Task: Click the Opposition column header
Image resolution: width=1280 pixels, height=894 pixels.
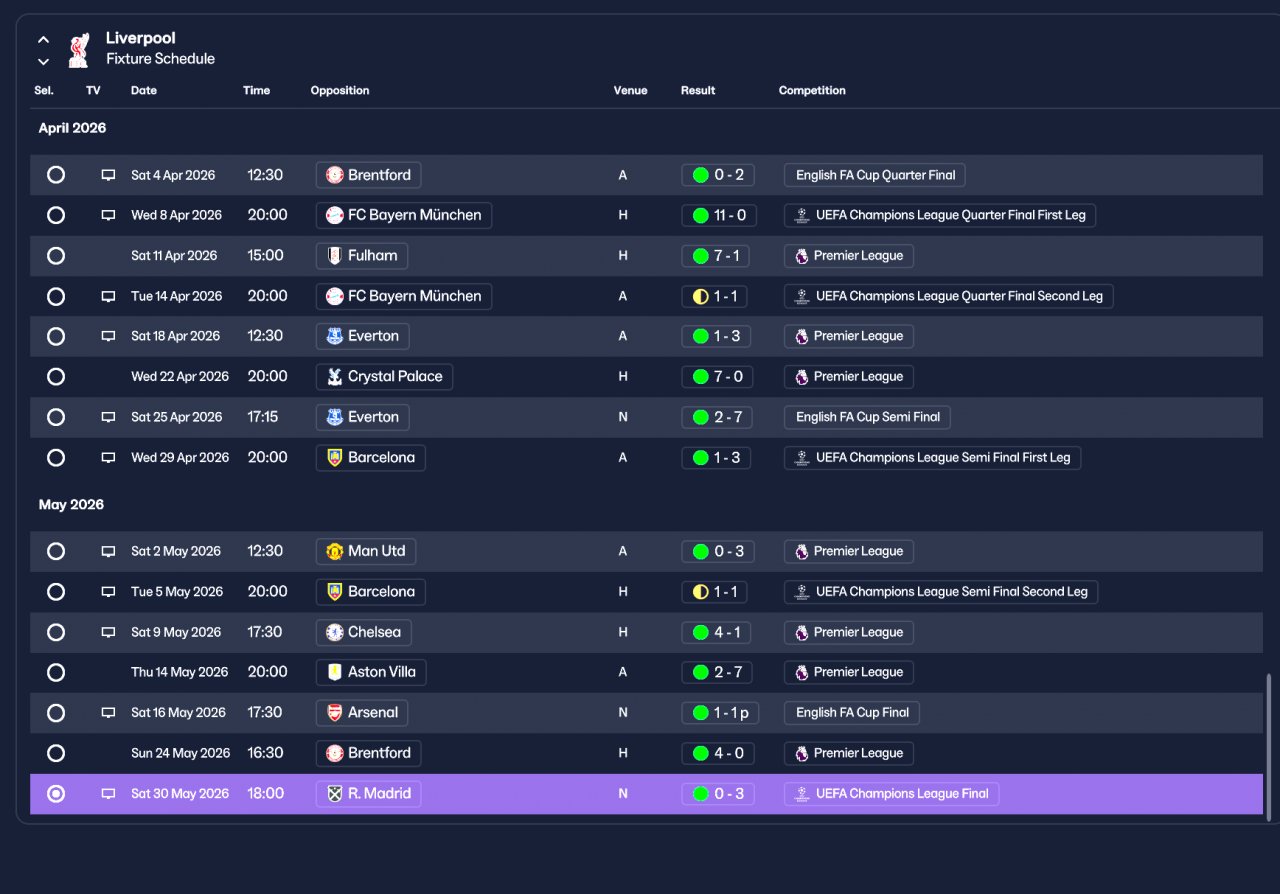Action: [x=340, y=91]
